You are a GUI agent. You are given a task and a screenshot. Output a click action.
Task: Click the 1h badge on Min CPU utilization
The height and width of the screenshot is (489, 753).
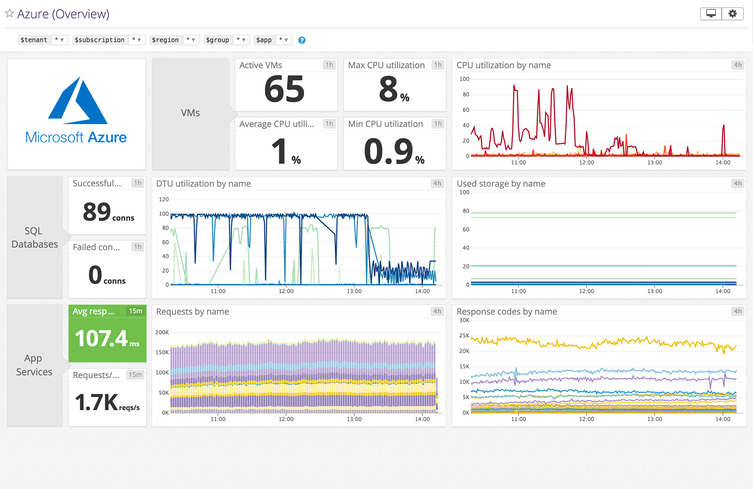[437, 124]
